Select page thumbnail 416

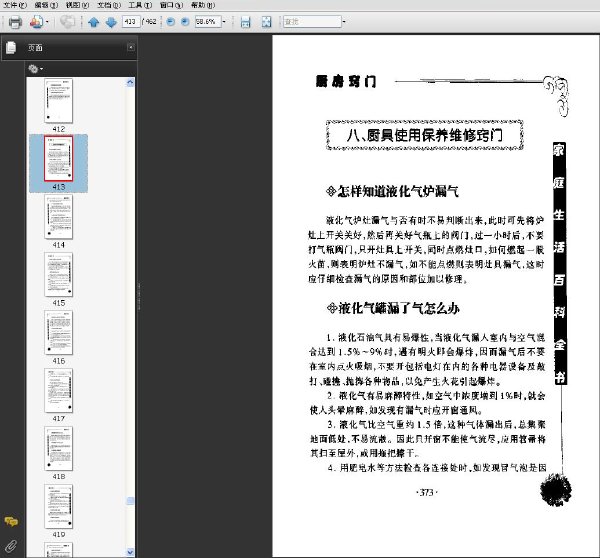click(x=59, y=332)
